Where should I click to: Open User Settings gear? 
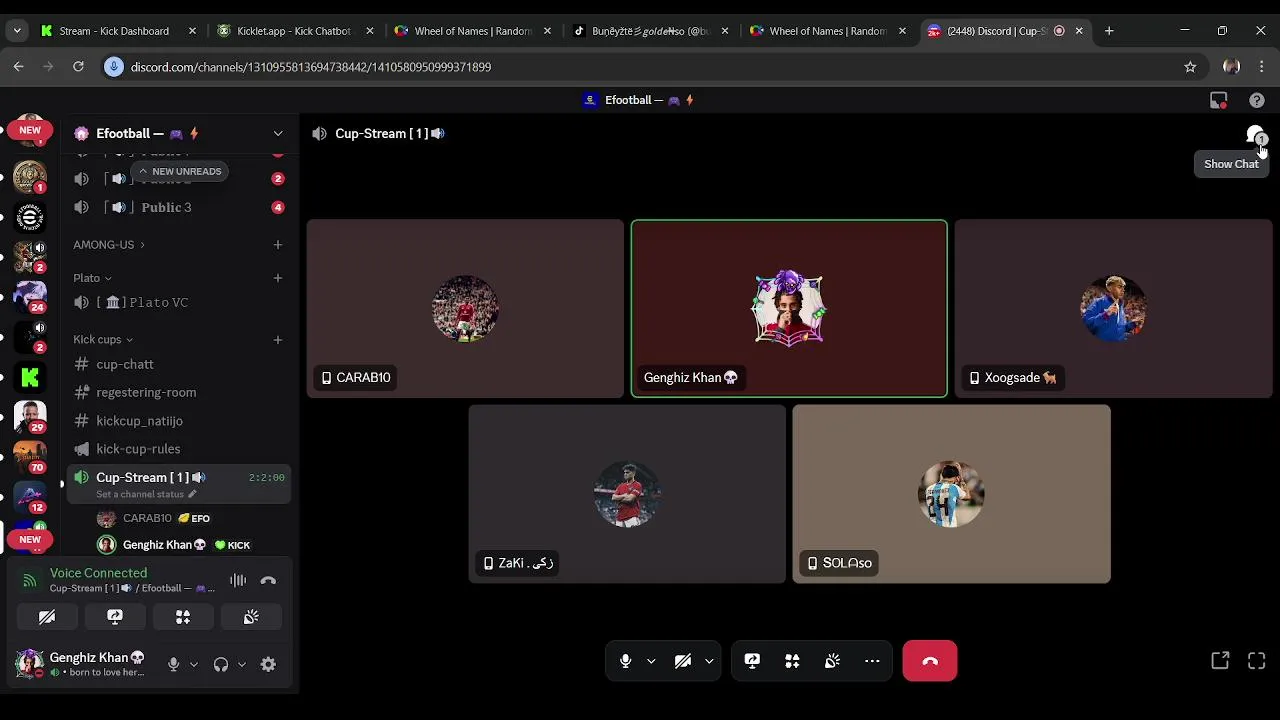(x=268, y=664)
